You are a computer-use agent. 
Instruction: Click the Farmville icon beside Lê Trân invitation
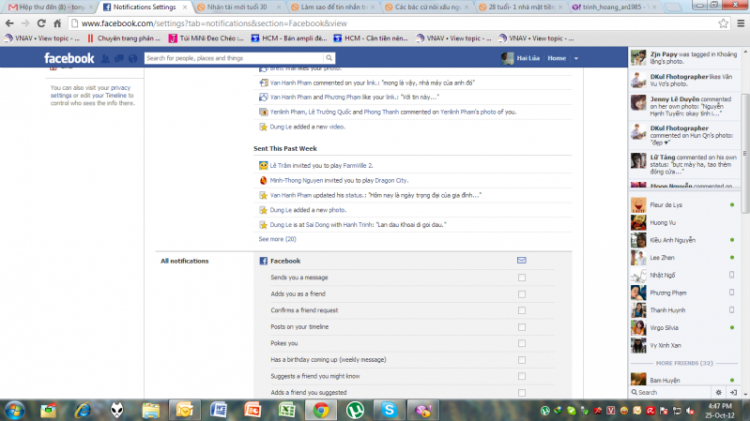click(x=263, y=166)
